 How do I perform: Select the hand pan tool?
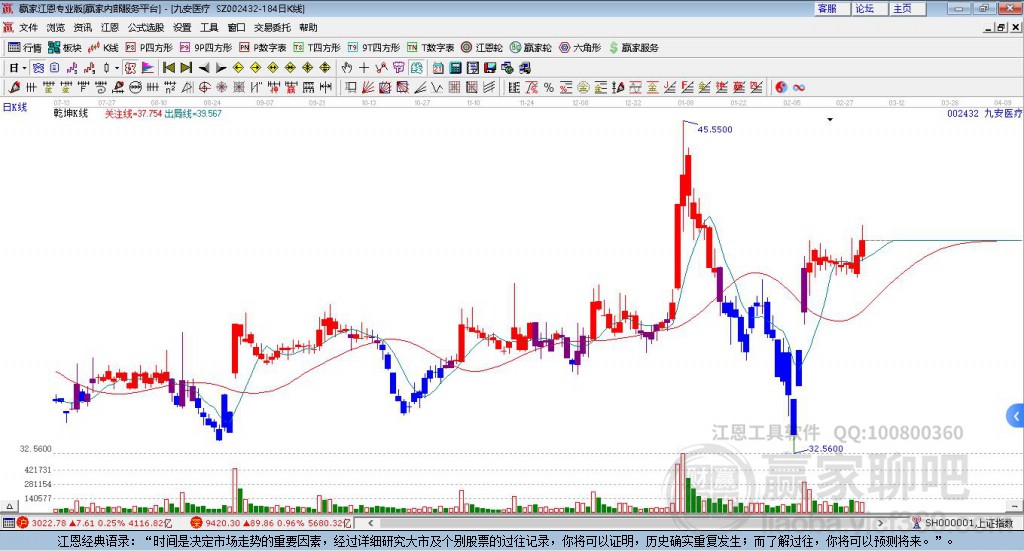click(x=347, y=68)
